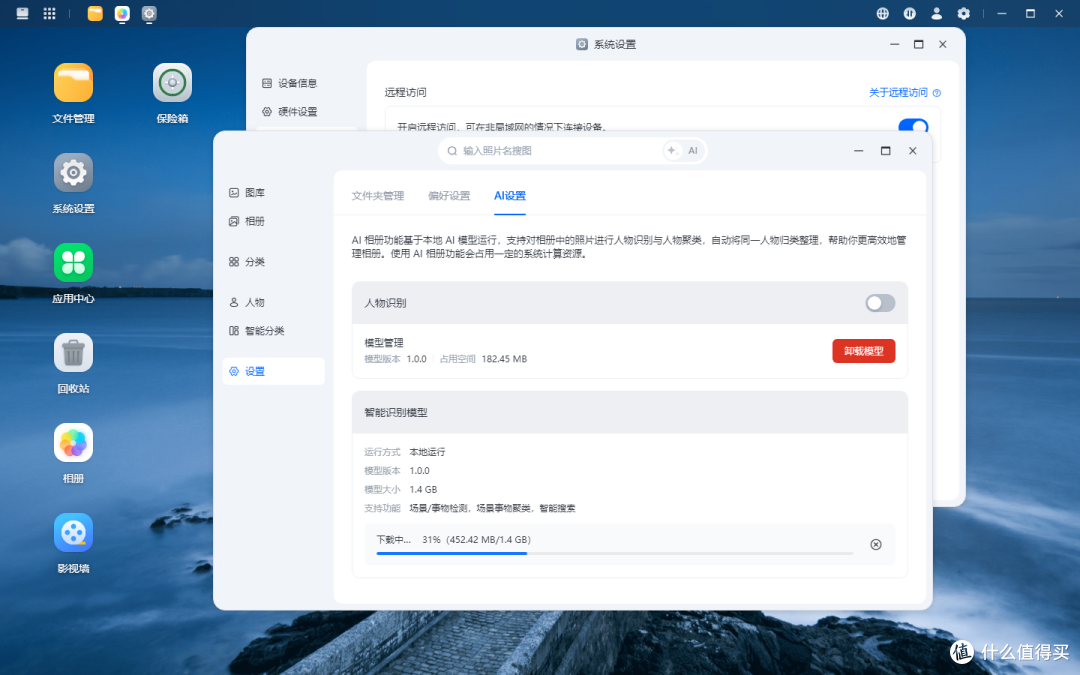Click the 下载中... 31% status text
This screenshot has width=1080, height=675.
tap(453, 539)
